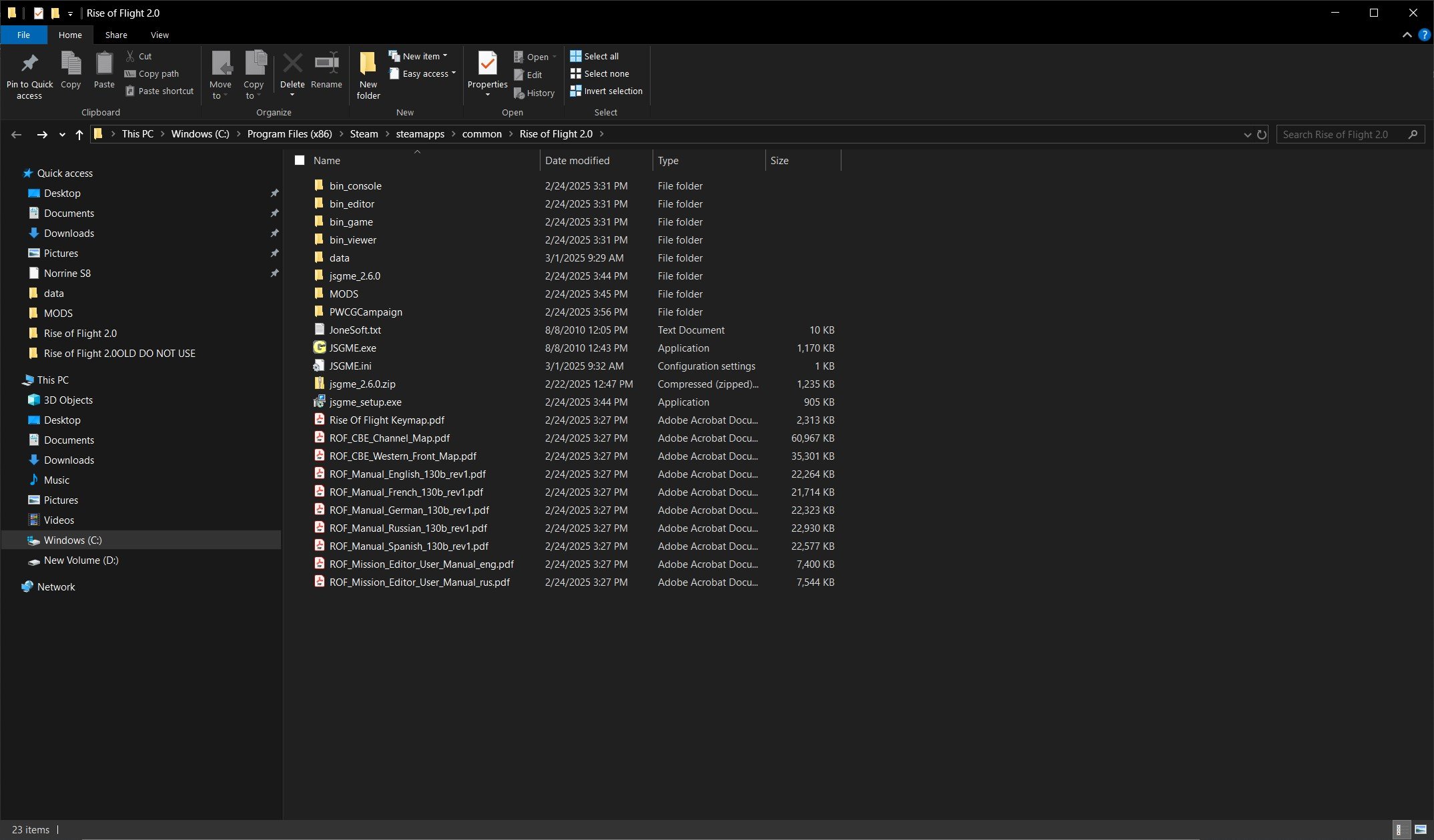
Task: Open the File menu tab
Action: tap(23, 35)
